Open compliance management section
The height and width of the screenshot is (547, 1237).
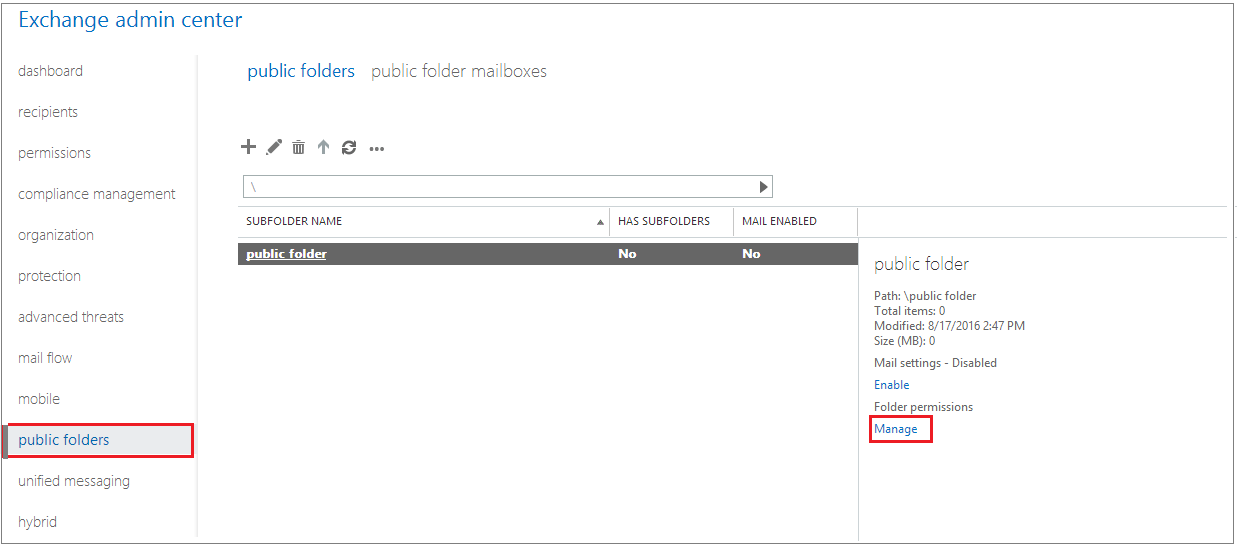[96, 194]
